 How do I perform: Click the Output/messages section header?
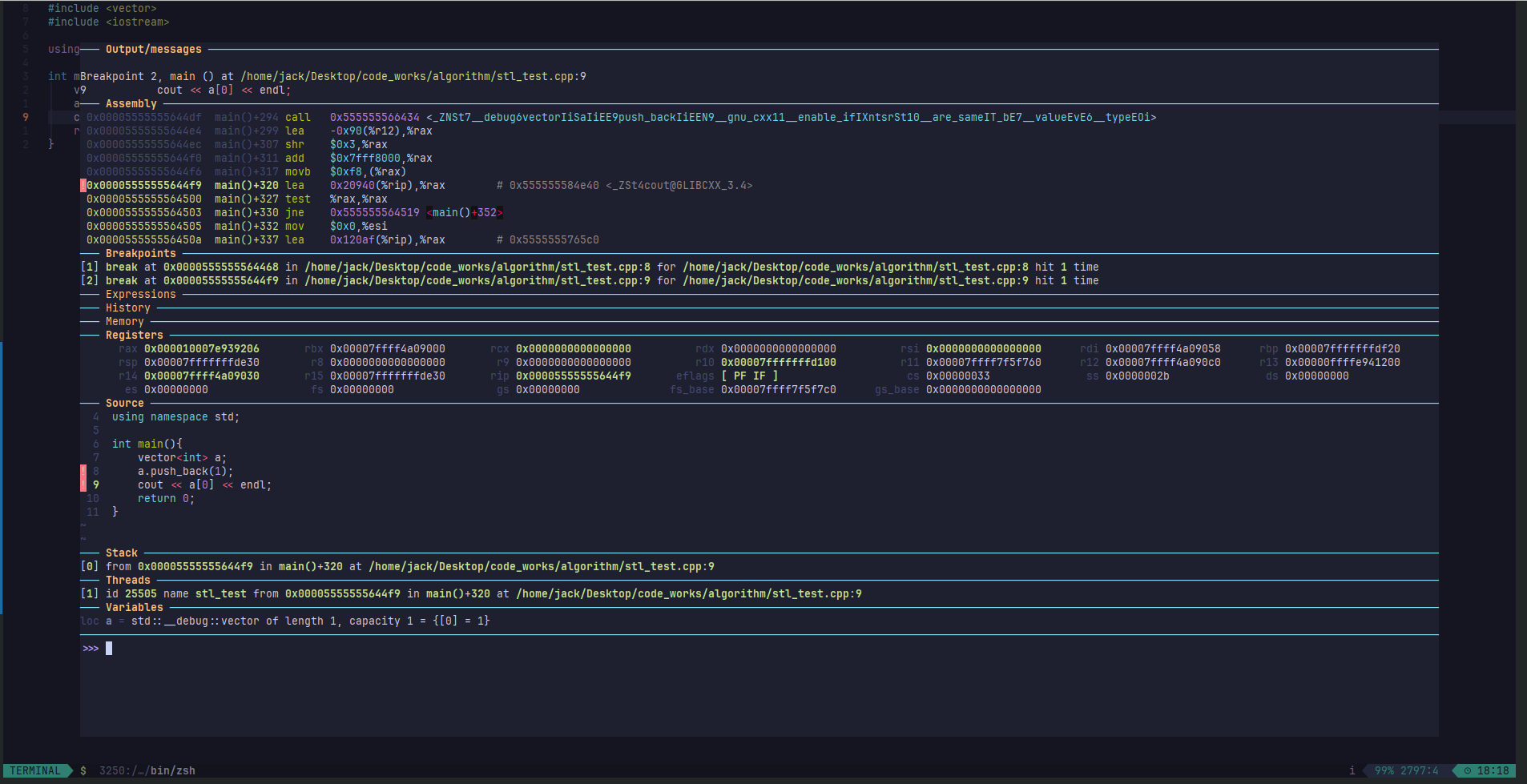click(x=154, y=50)
